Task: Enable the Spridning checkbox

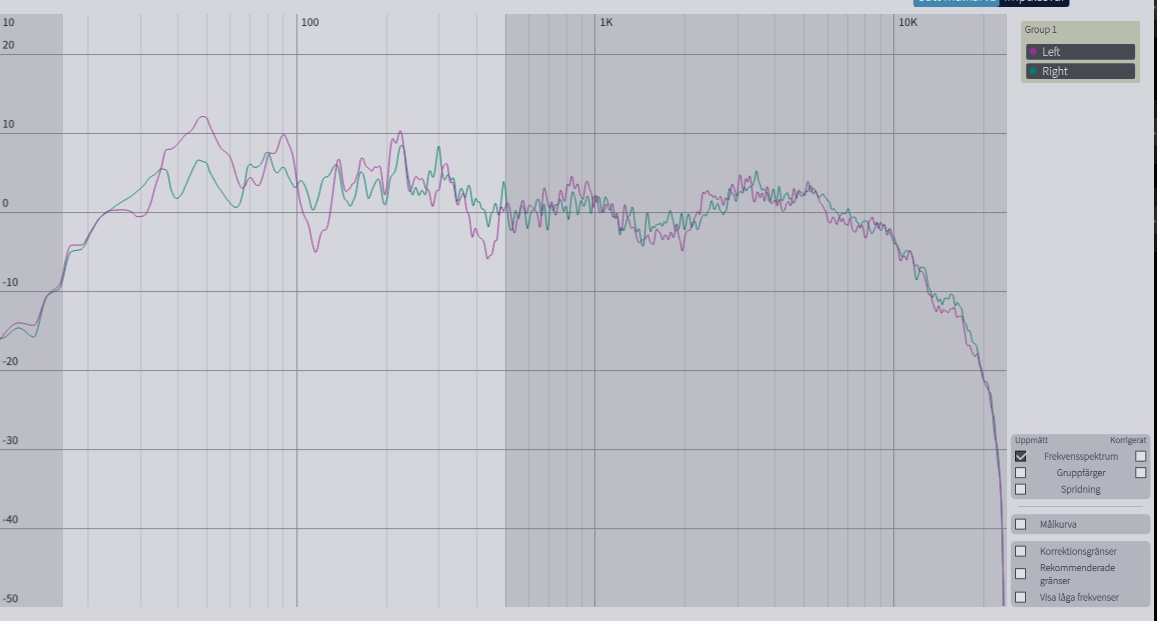Action: (1020, 490)
